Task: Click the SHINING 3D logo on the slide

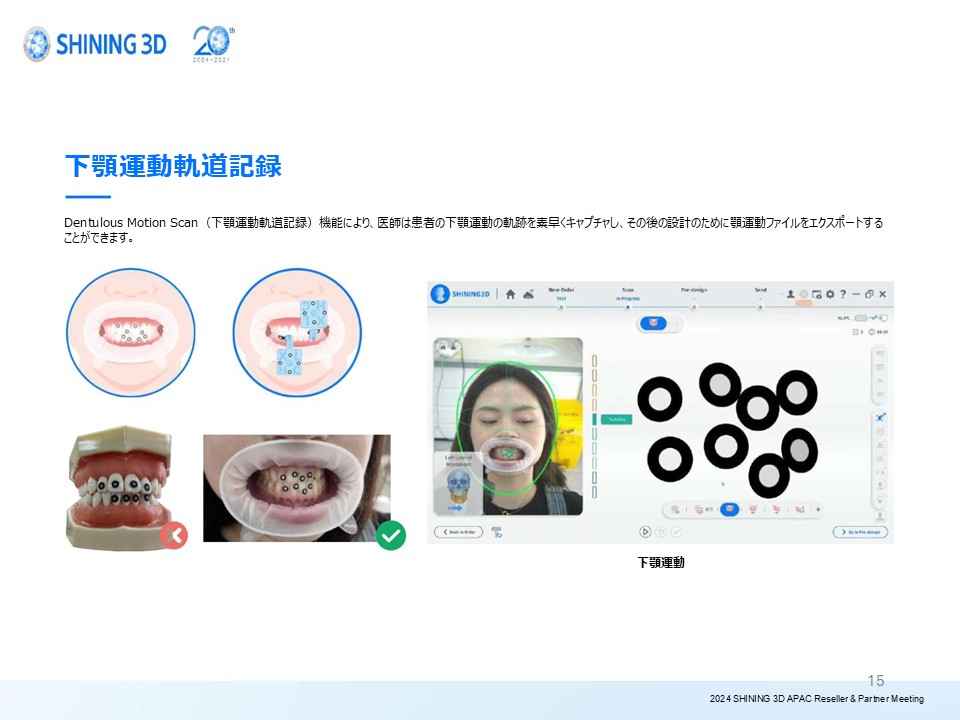Action: 95,44
